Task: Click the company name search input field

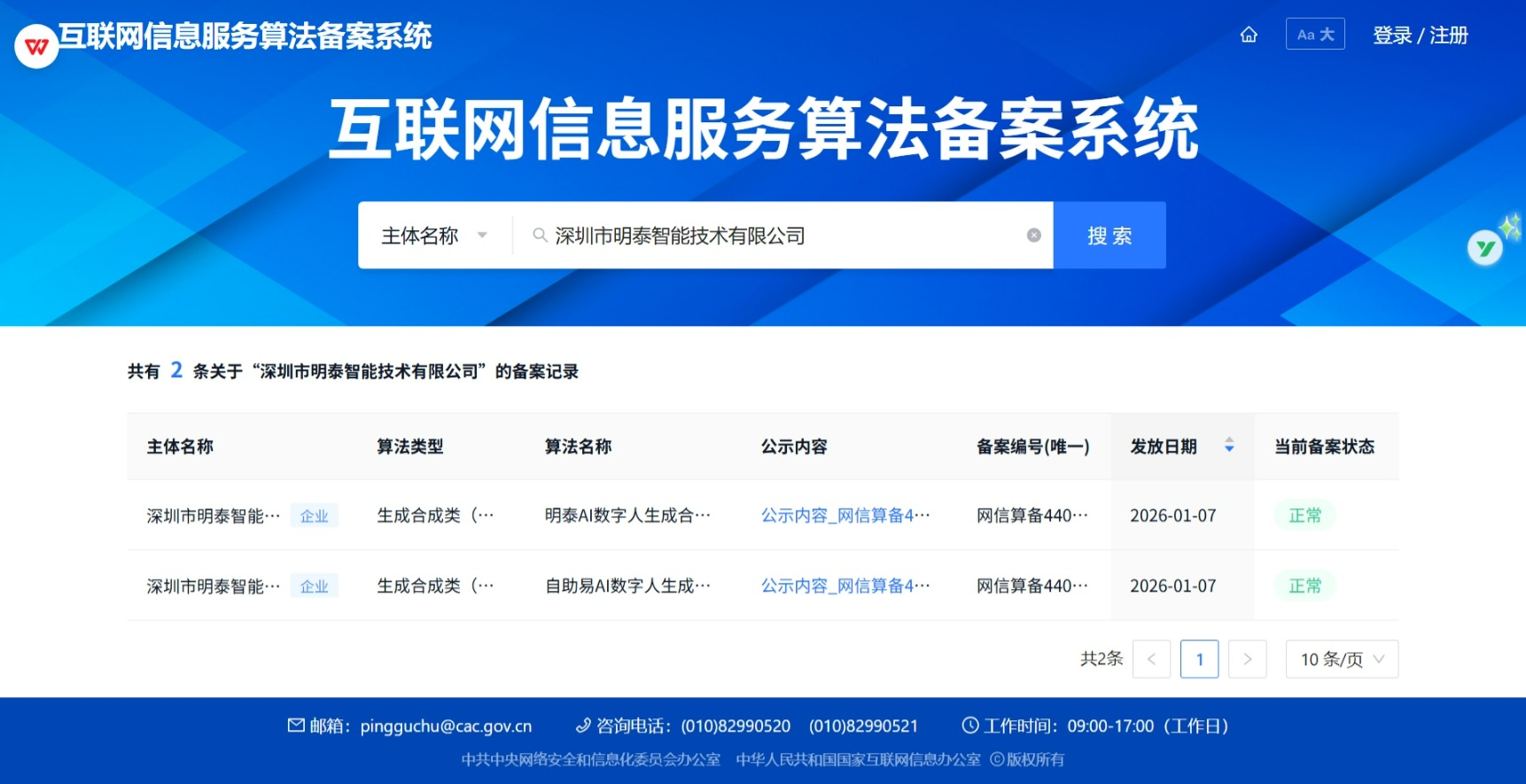Action: pos(780,236)
